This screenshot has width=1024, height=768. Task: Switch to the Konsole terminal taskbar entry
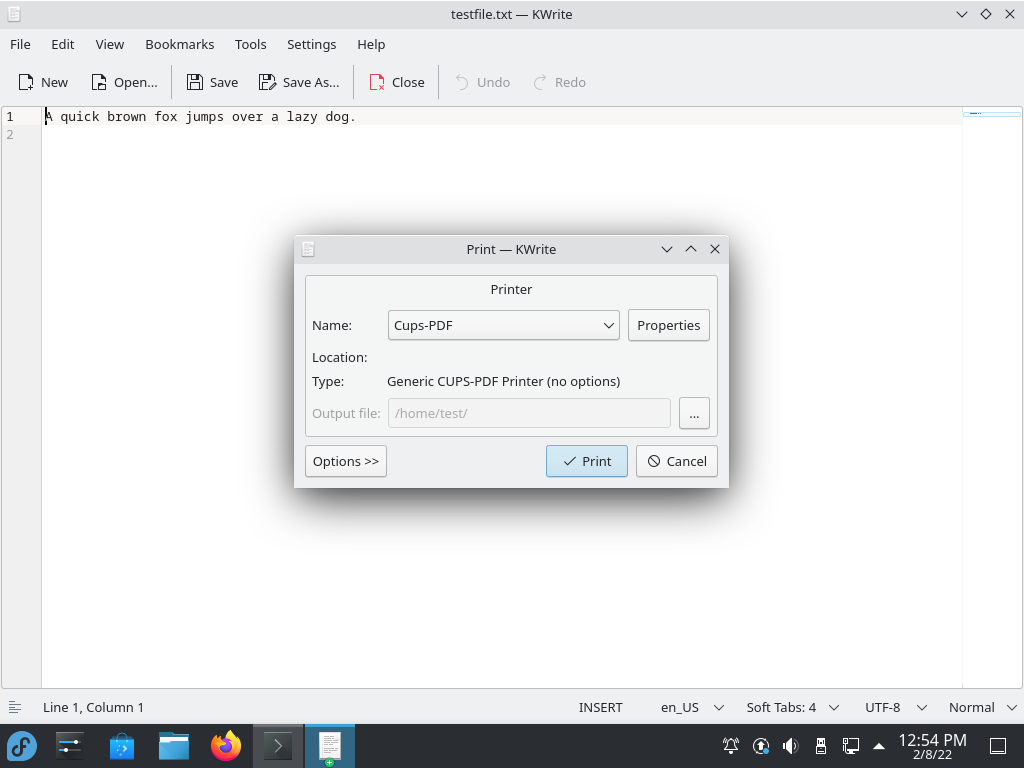pyautogui.click(x=278, y=746)
